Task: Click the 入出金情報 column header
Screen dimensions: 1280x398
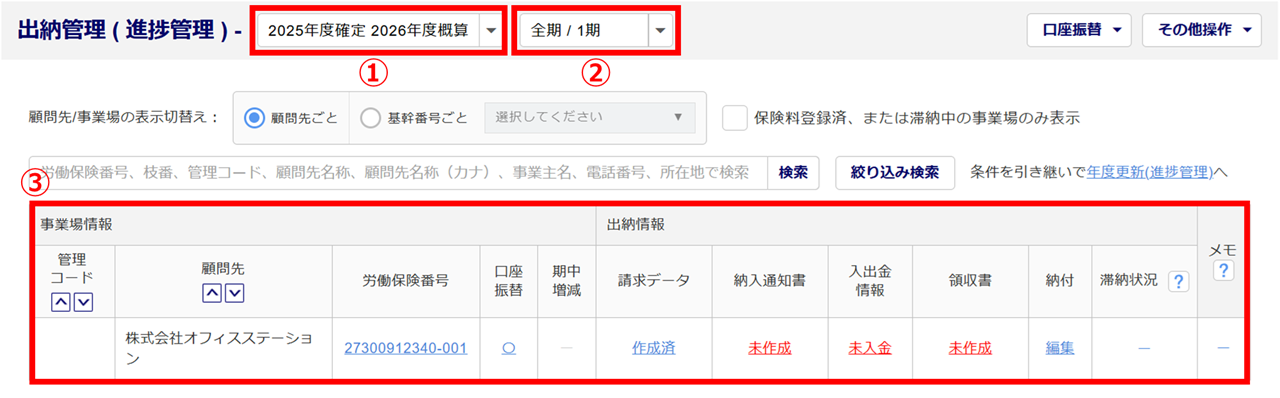Action: point(869,281)
